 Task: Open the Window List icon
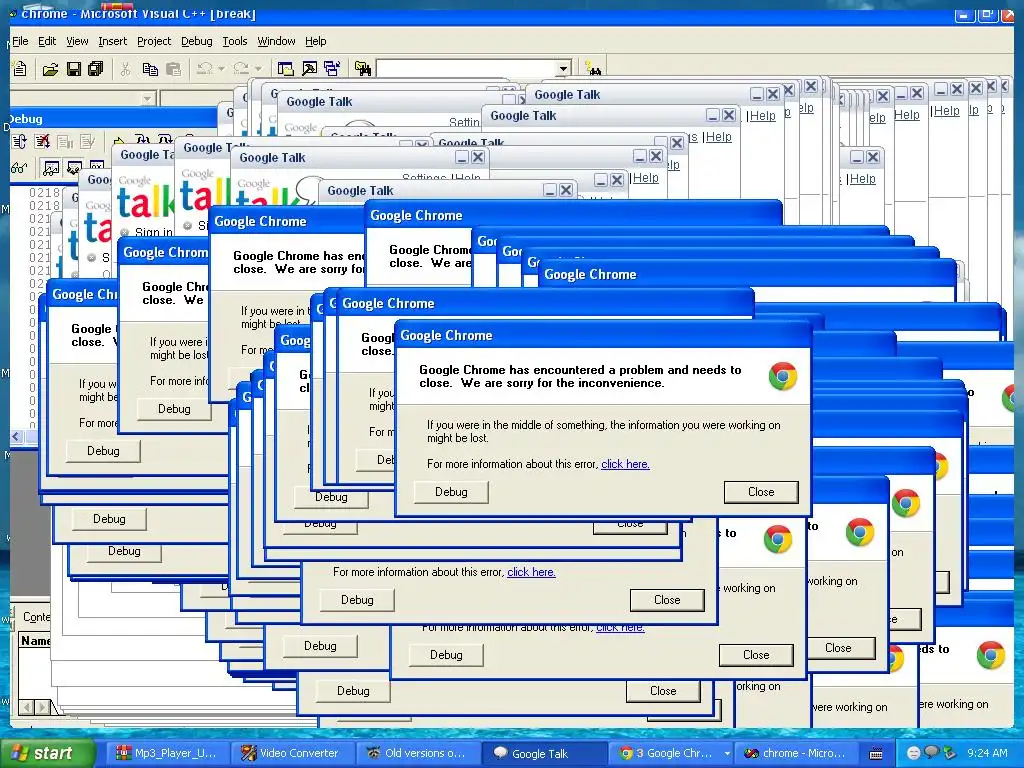click(x=332, y=69)
